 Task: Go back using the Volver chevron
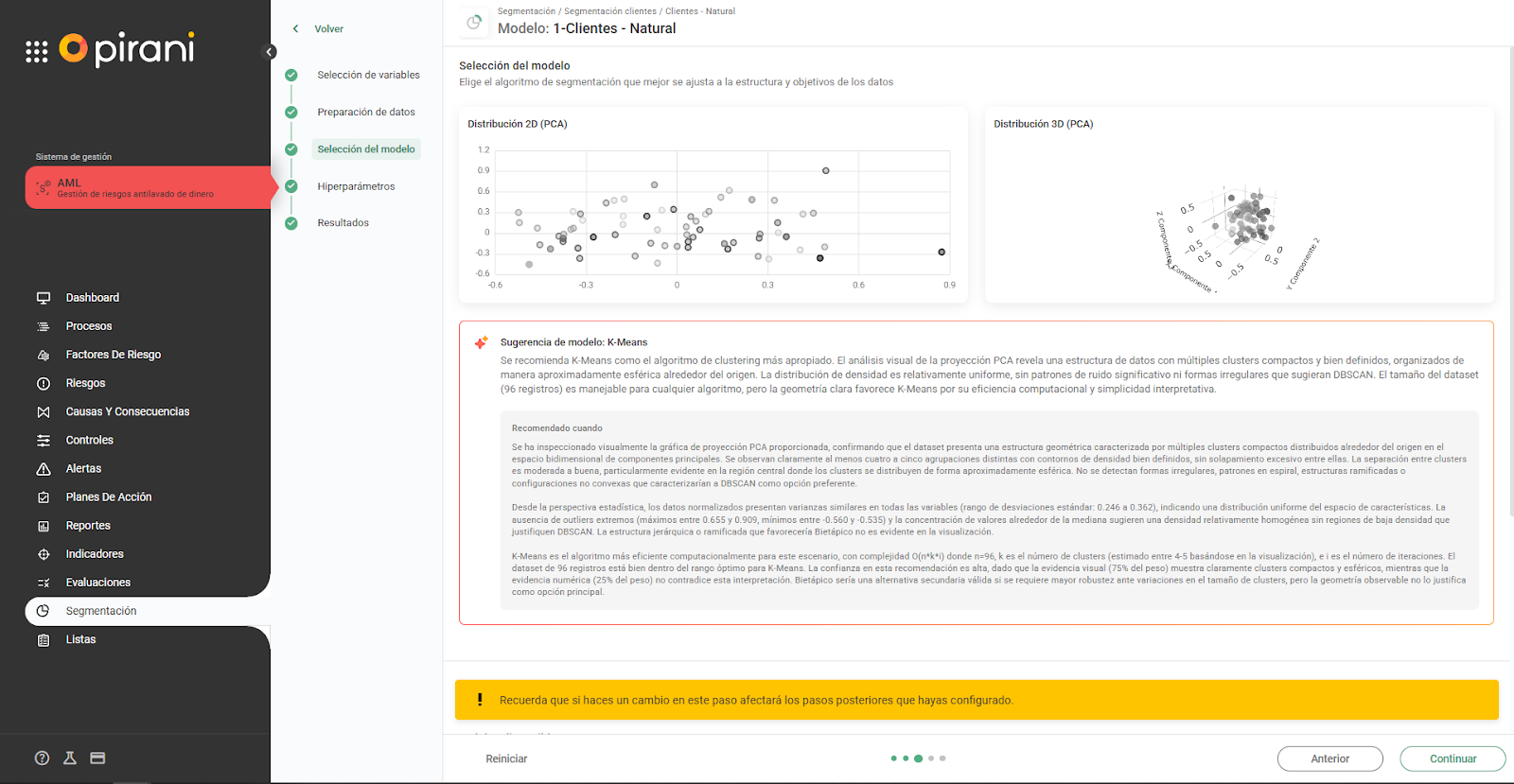pyautogui.click(x=296, y=29)
